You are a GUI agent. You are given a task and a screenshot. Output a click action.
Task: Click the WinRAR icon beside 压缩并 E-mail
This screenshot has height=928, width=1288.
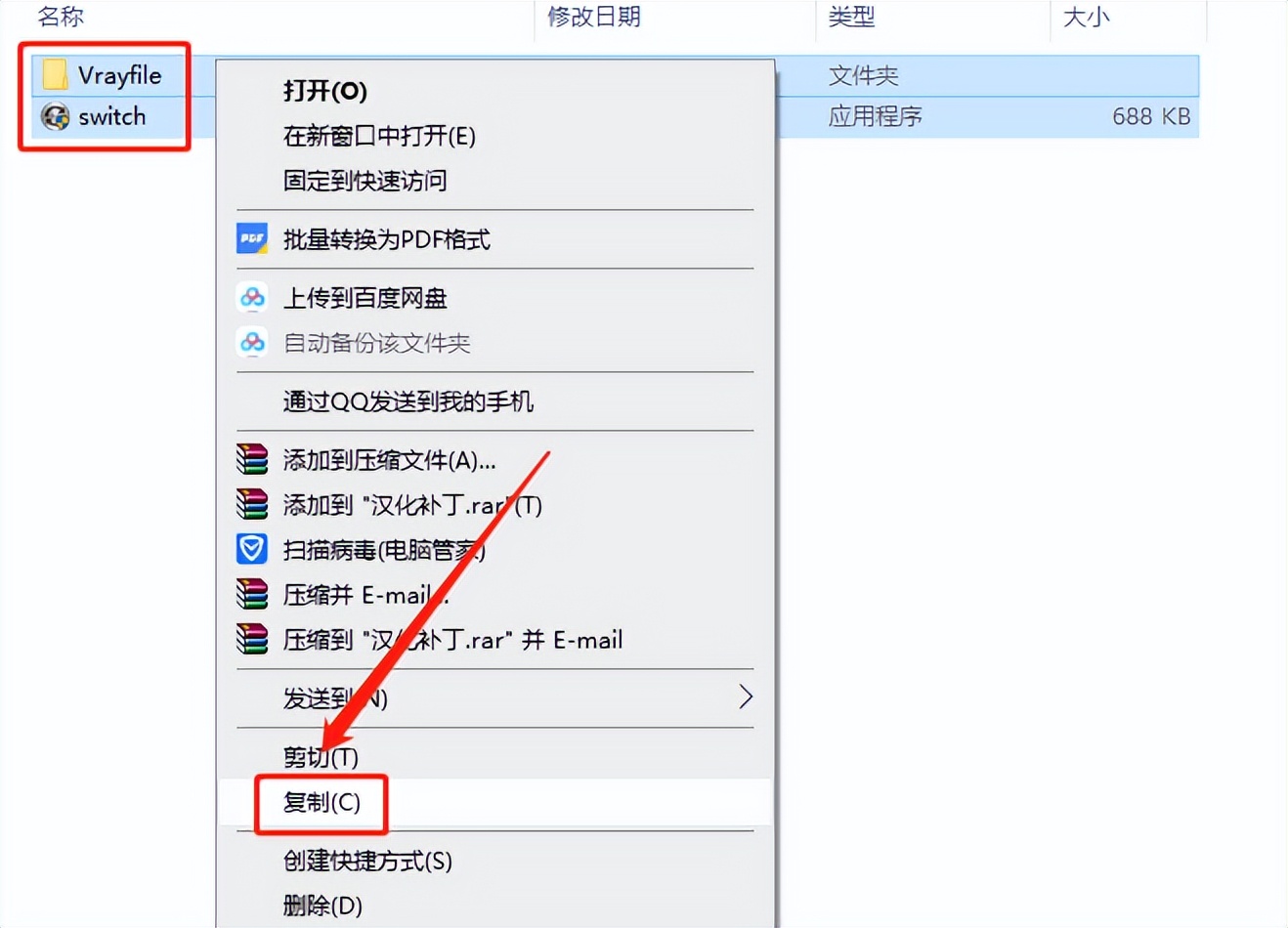point(252,594)
